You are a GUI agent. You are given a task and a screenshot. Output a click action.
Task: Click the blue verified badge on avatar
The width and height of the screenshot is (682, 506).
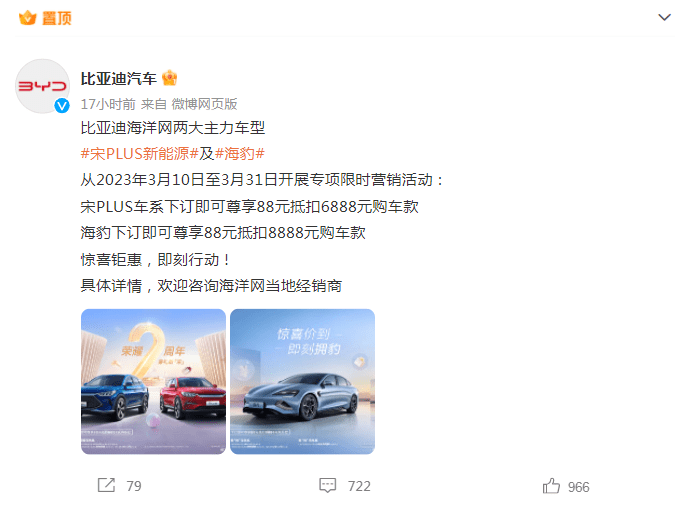(62, 105)
